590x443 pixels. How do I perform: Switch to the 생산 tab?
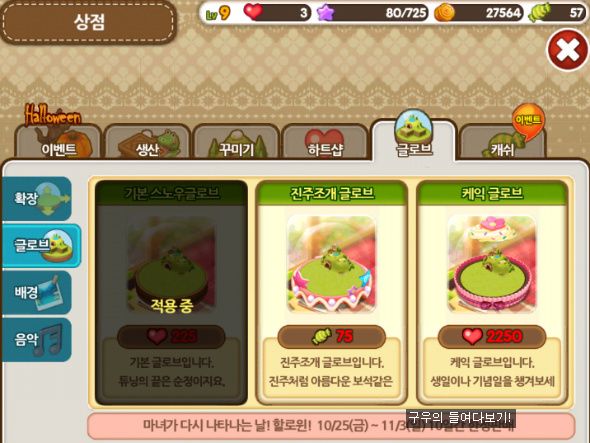click(x=147, y=141)
